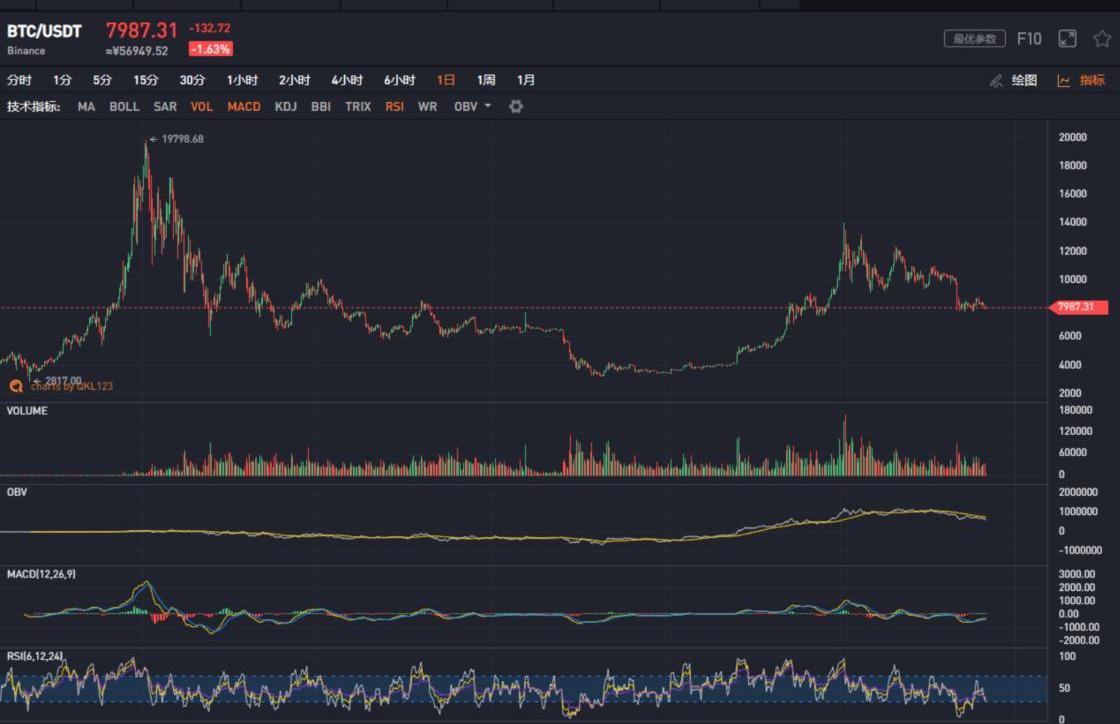
Task: Open indicator settings gear icon
Action: click(x=516, y=106)
